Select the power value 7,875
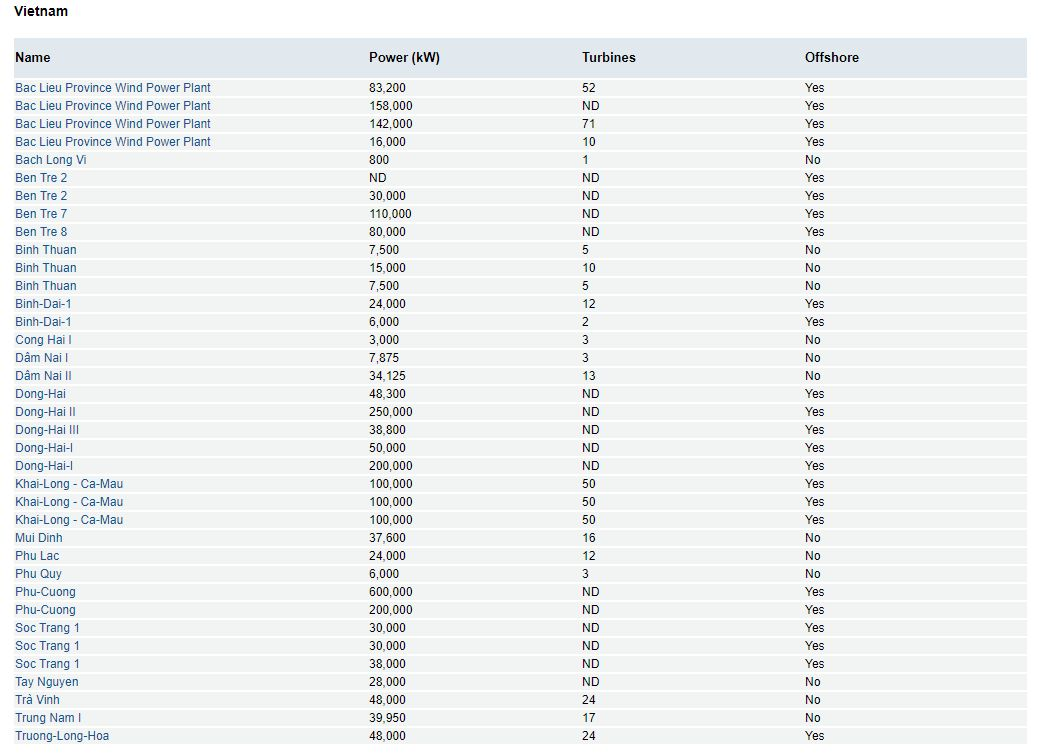 click(x=384, y=358)
